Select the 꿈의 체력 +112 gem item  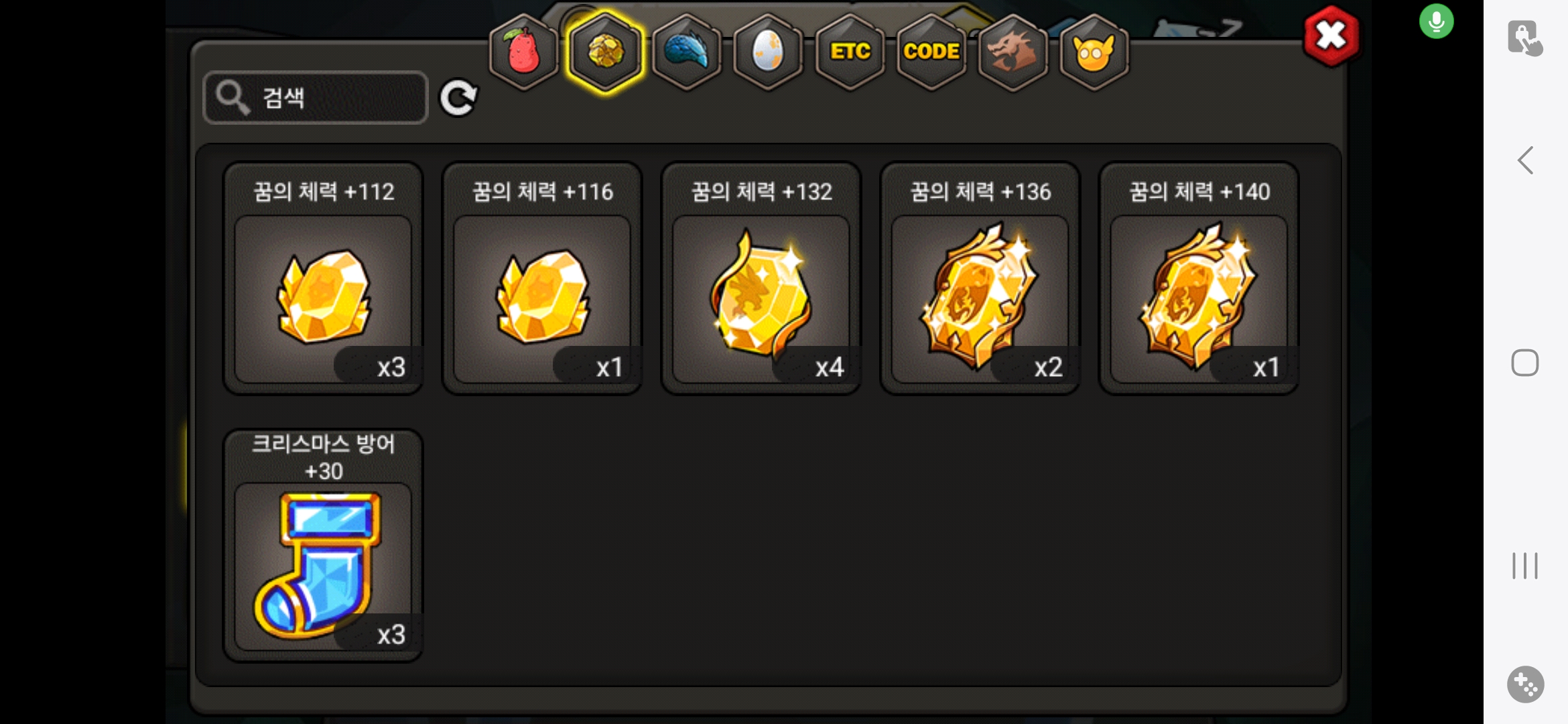click(323, 278)
